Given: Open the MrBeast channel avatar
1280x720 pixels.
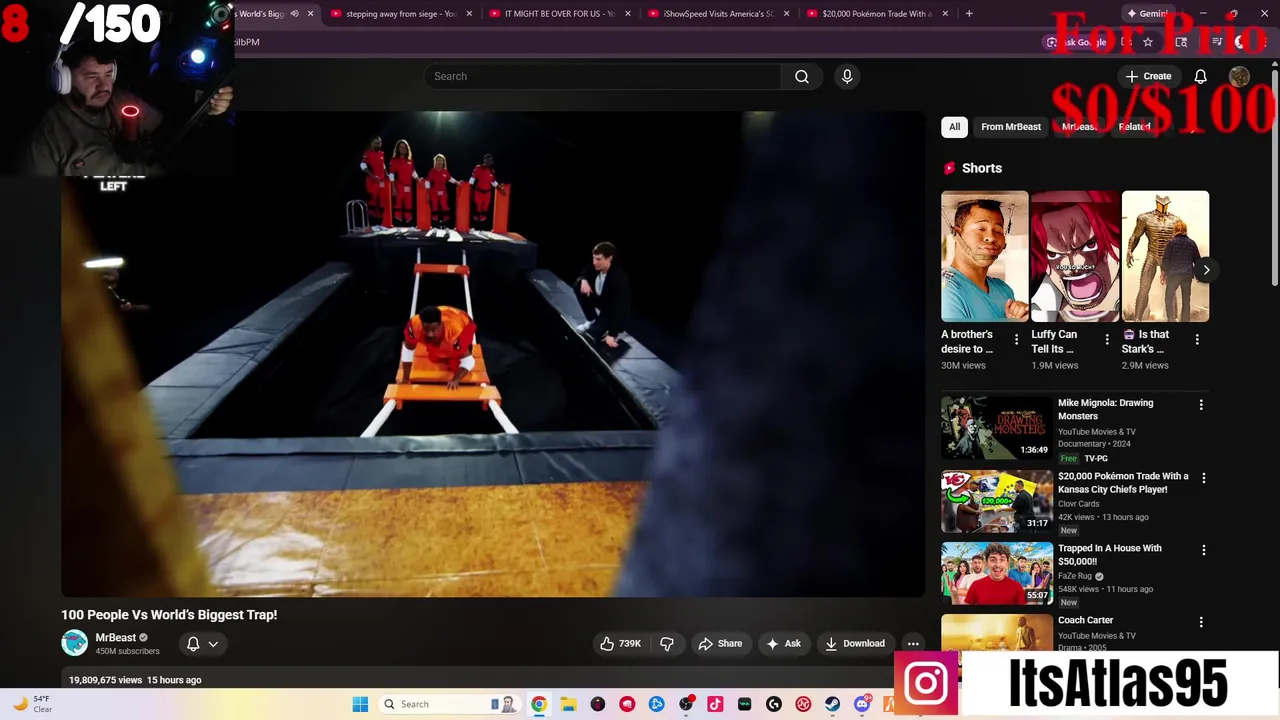Looking at the screenshot, I should [75, 644].
